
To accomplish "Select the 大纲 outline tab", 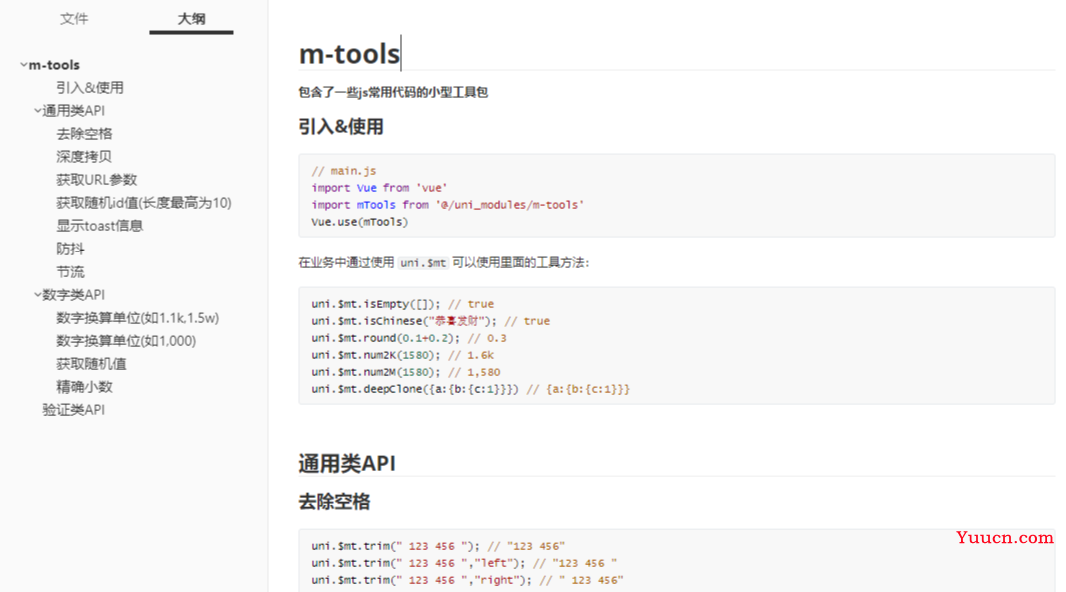I will tap(191, 19).
